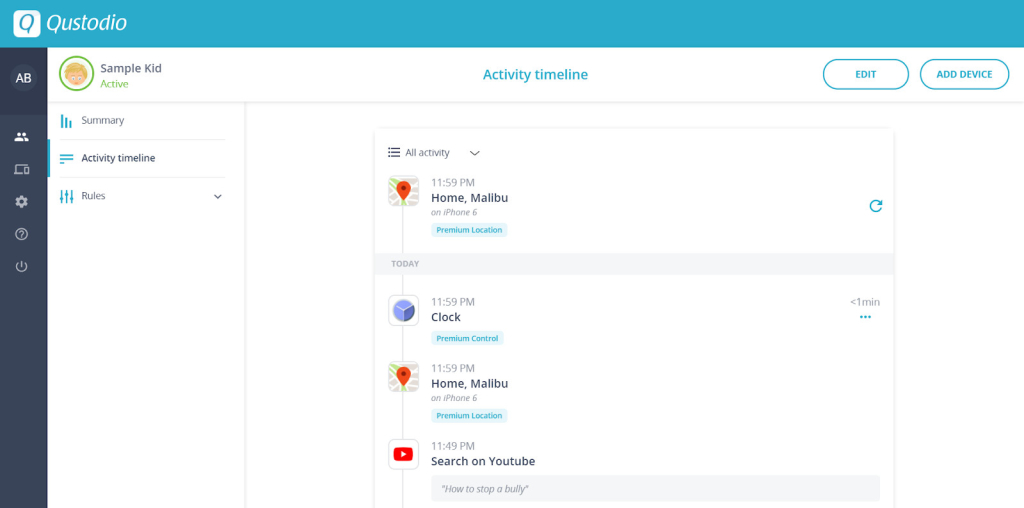1024x508 pixels.
Task: Open the settings gear in sidebar
Action: click(22, 201)
